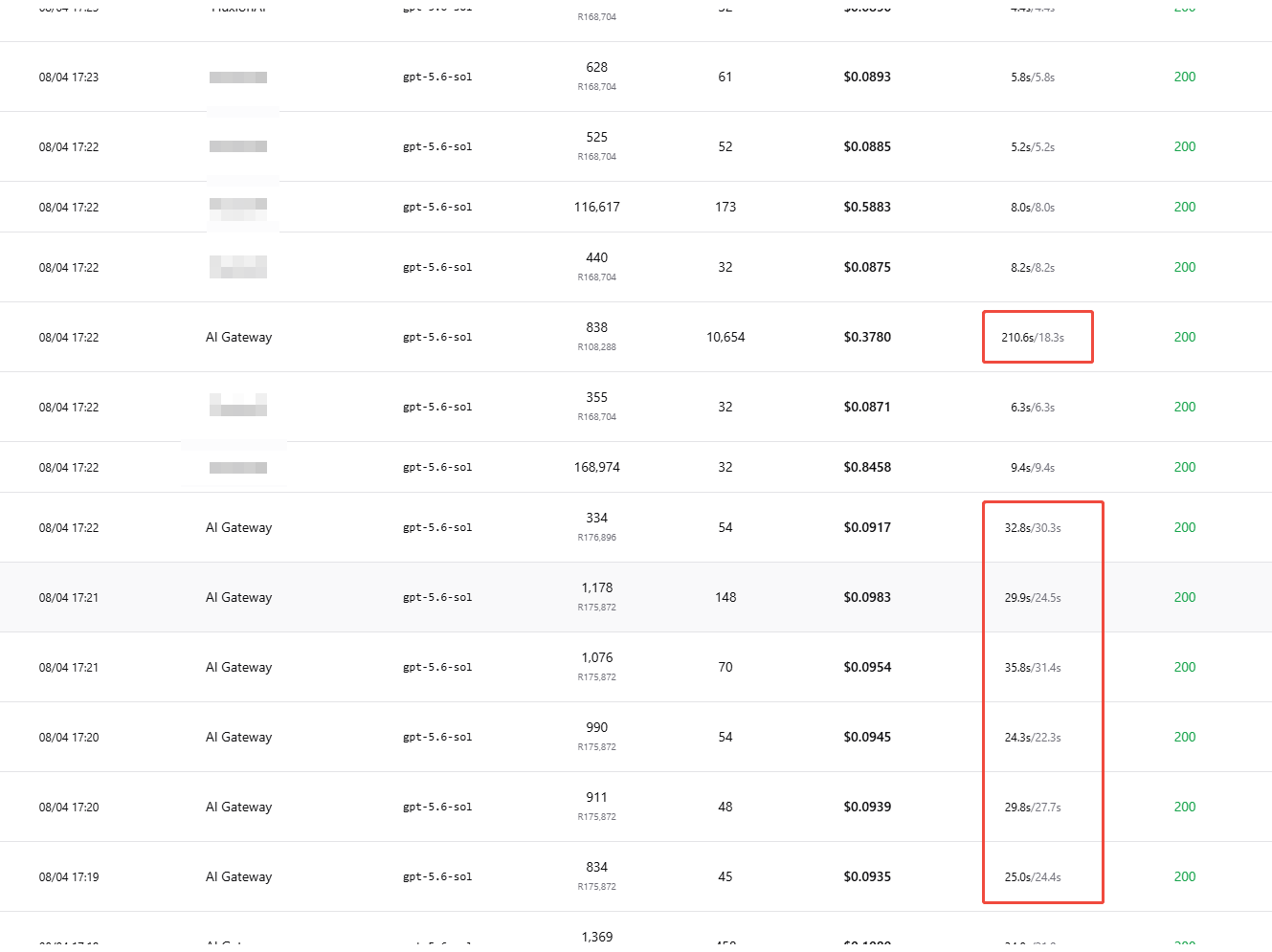Click the $0.5883 cost value
The height and width of the screenshot is (952, 1272).
(x=867, y=207)
